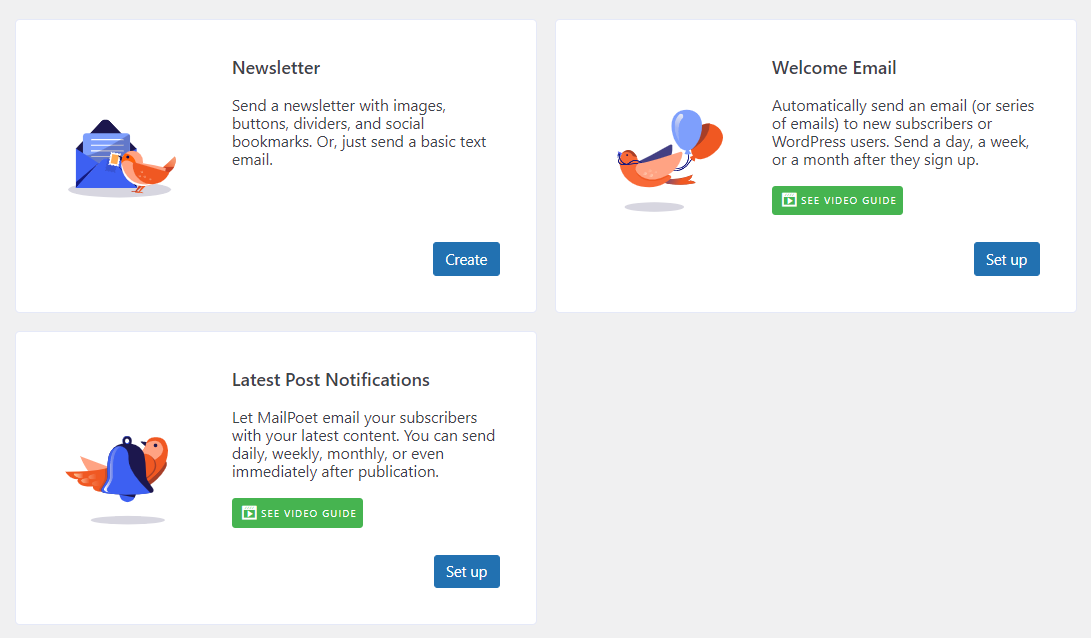Screen dimensions: 1091x638
Task: Select the Latest Post Notifications heading
Action: (331, 380)
